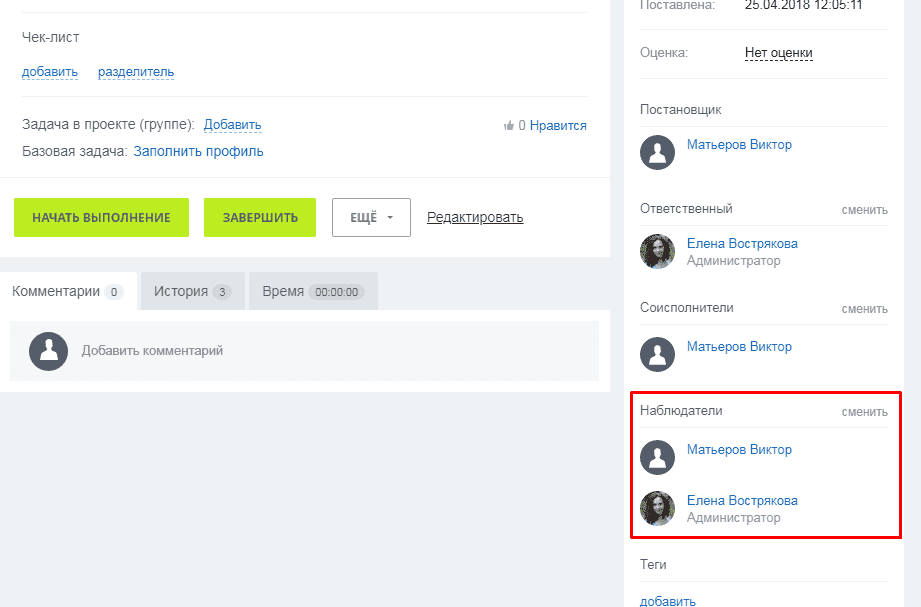Click the thumbs-up like icon
Screen dimensions: 921x607
[509, 126]
